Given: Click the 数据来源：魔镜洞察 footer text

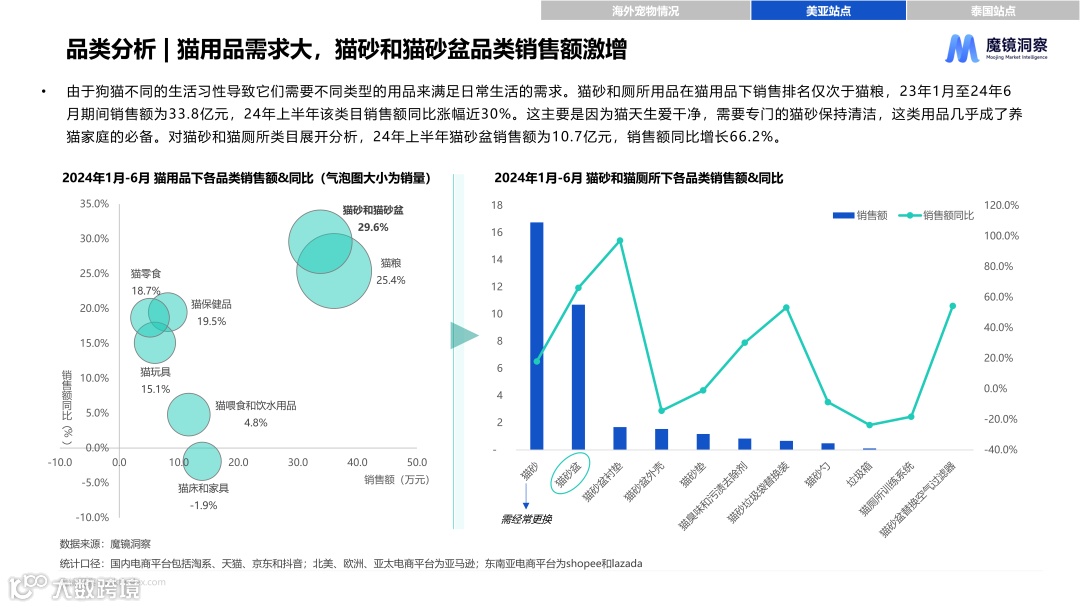Looking at the screenshot, I should [105, 544].
